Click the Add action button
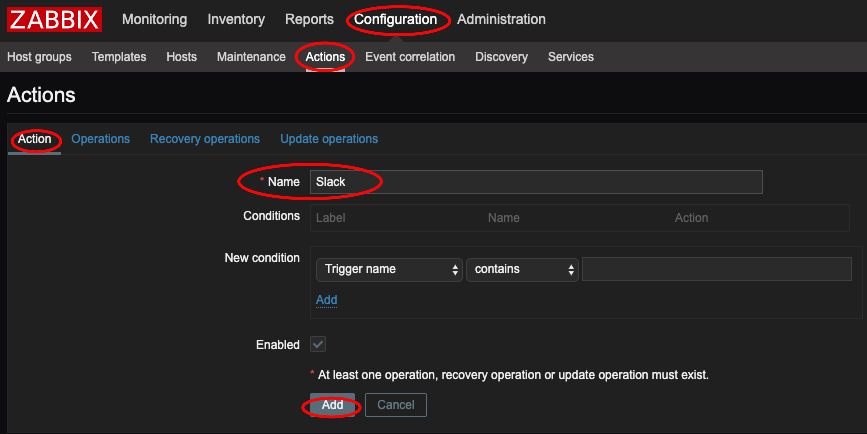The image size is (867, 434). [x=332, y=405]
